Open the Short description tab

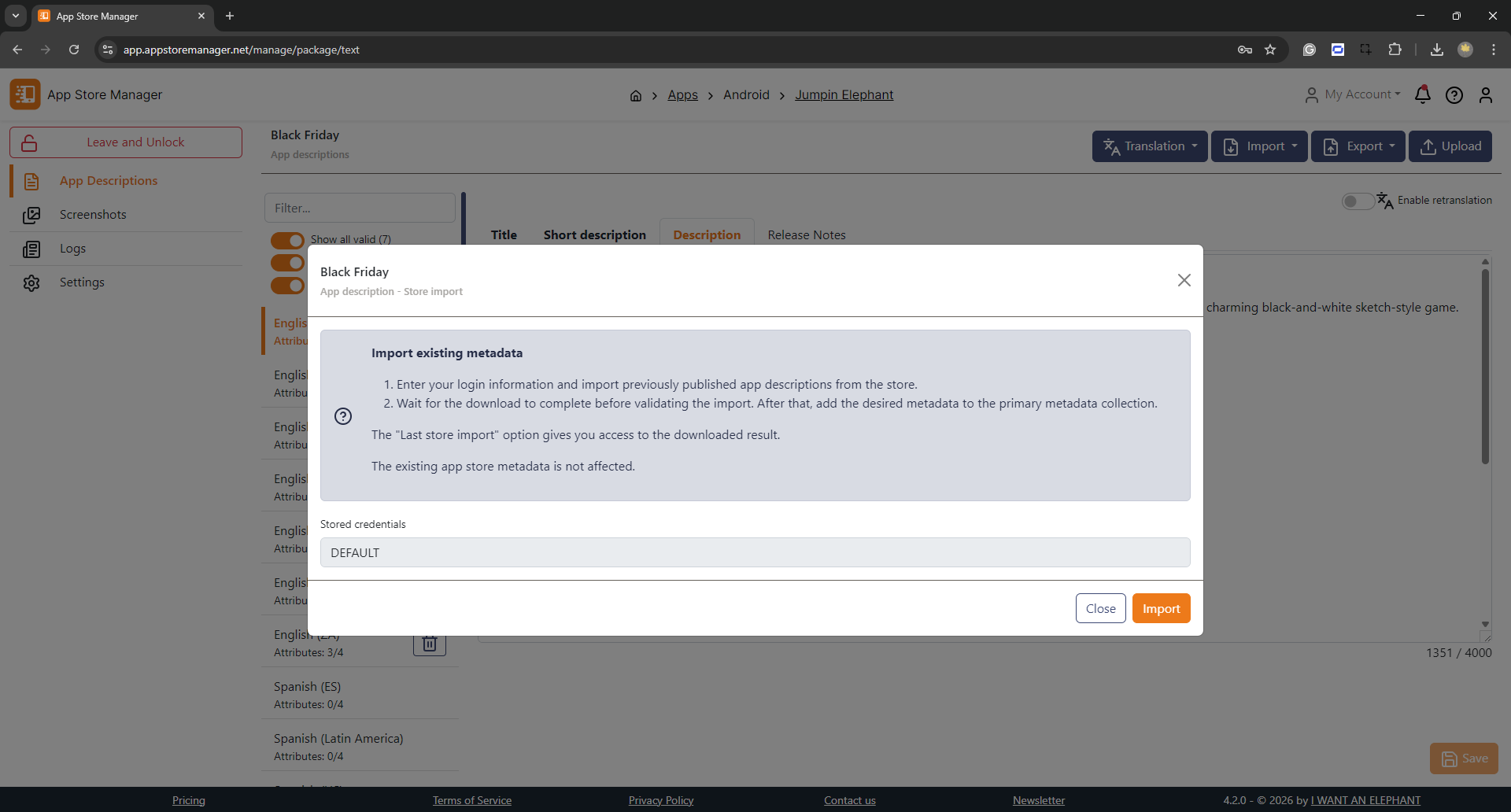click(x=594, y=234)
